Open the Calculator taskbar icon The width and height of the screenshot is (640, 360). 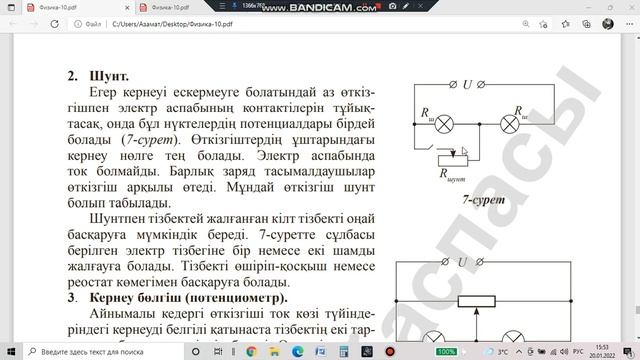pos(344,351)
